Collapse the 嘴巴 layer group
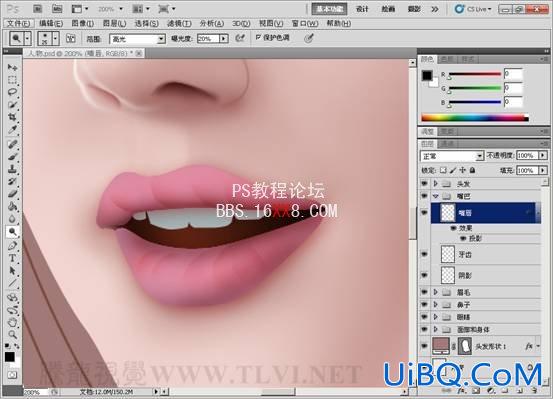 click(x=436, y=196)
